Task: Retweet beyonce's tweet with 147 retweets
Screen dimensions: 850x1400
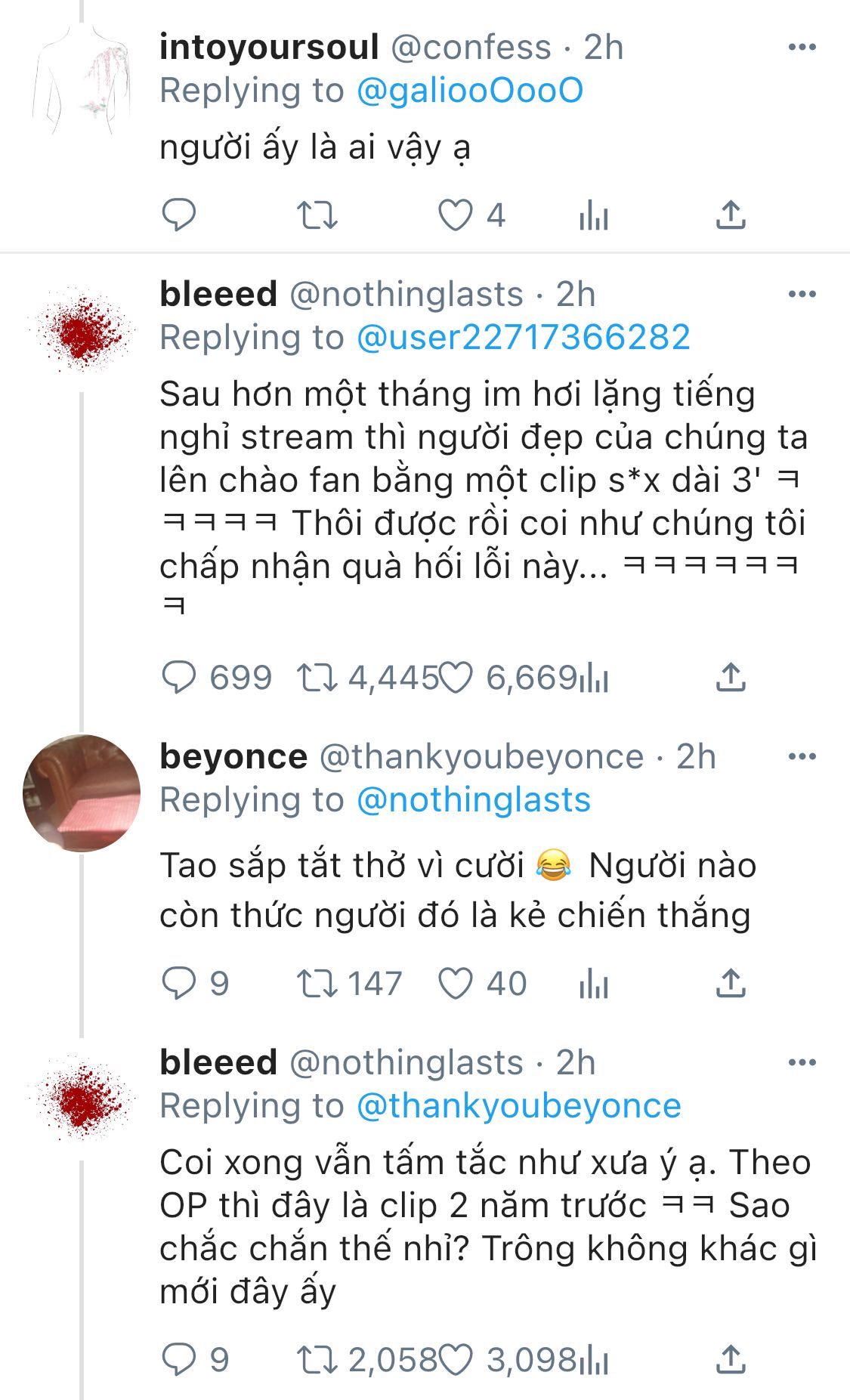Action: pos(317,984)
